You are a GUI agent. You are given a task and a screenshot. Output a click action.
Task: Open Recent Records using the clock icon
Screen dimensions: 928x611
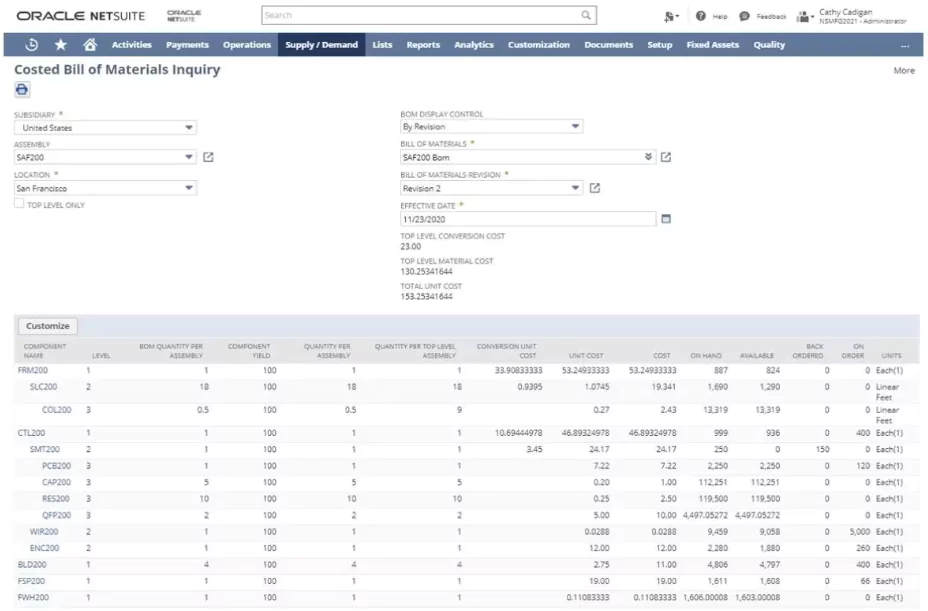[x=30, y=44]
